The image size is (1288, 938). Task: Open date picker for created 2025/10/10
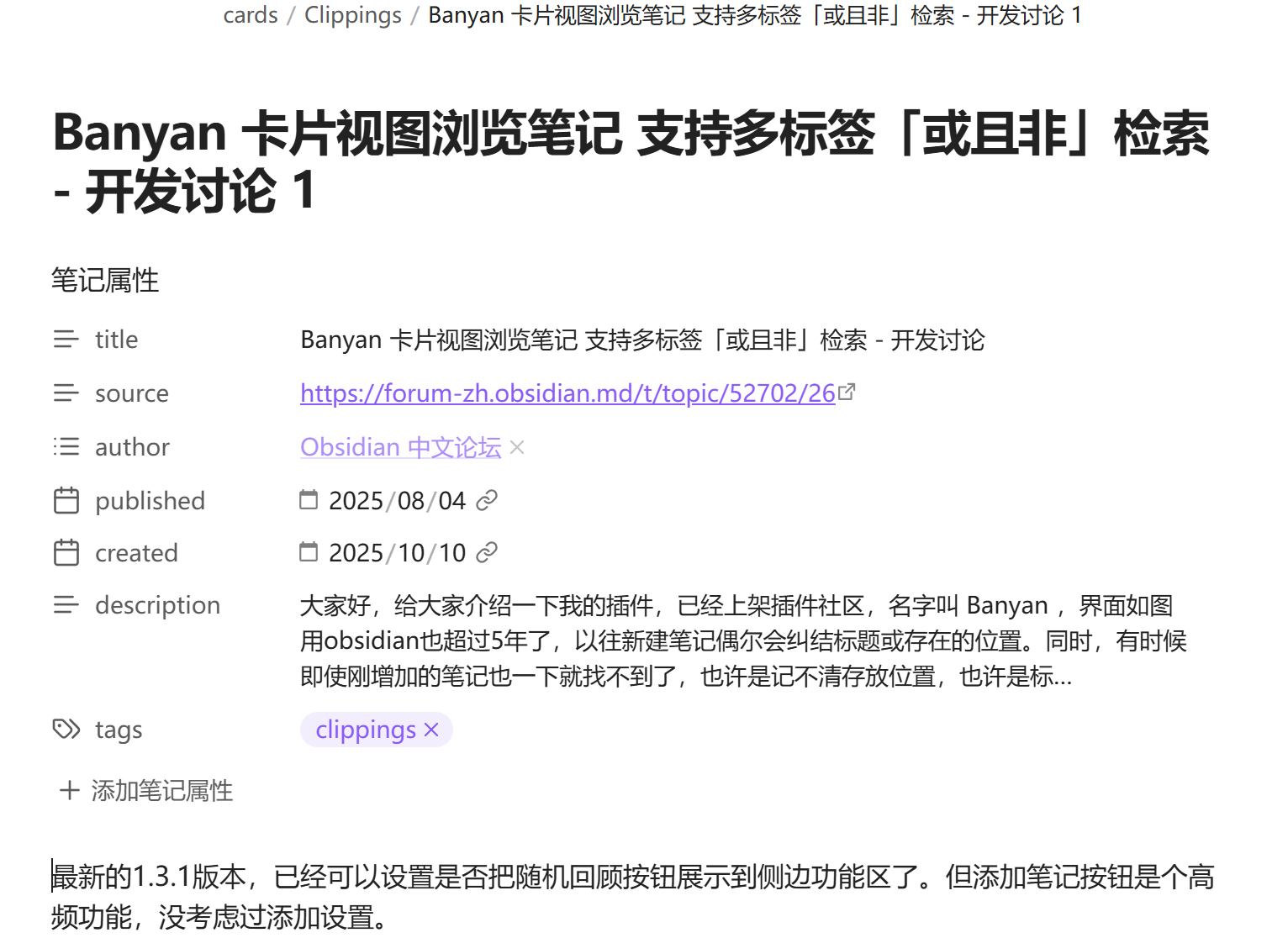pos(309,552)
